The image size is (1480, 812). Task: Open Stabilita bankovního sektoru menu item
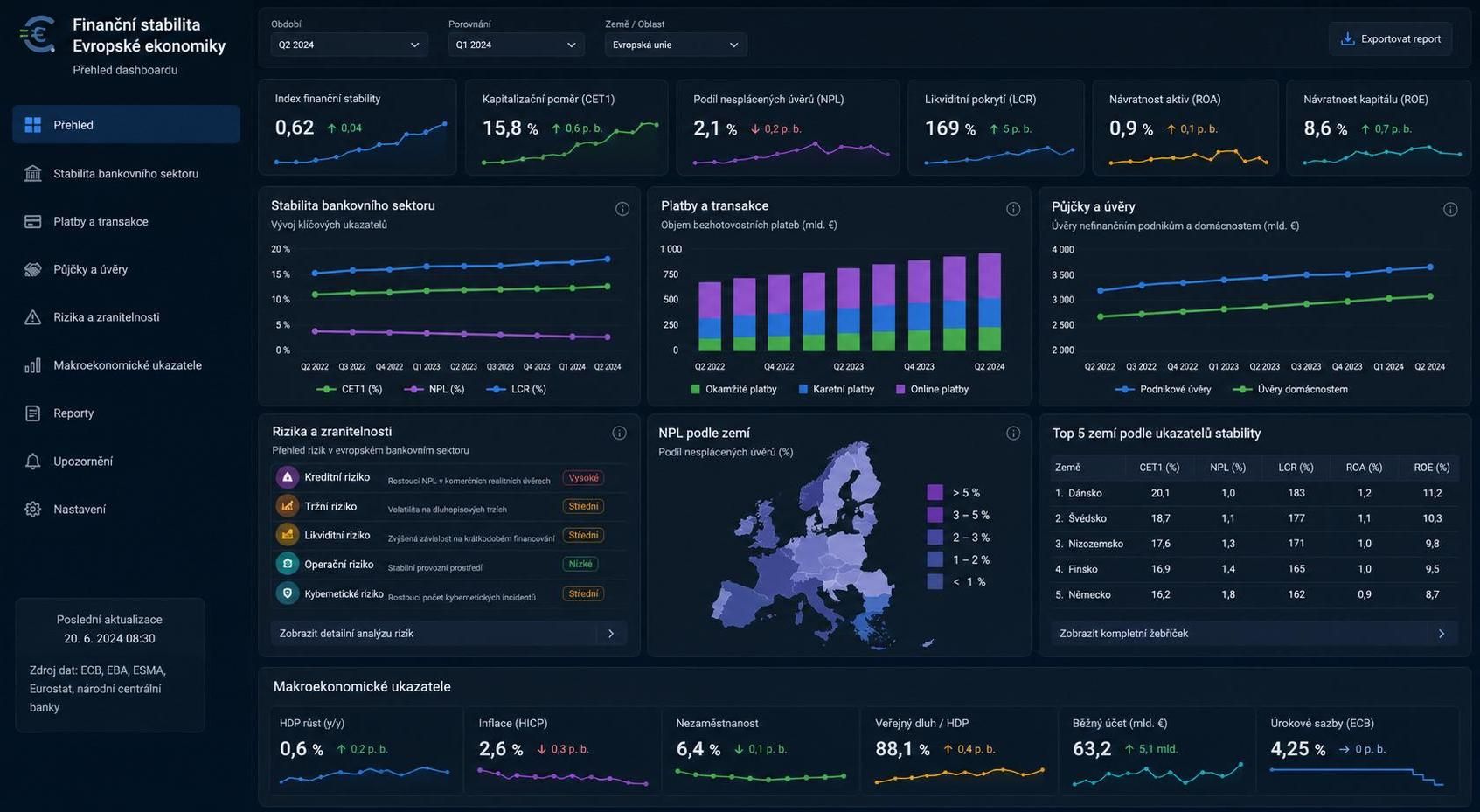pyautogui.click(x=126, y=173)
